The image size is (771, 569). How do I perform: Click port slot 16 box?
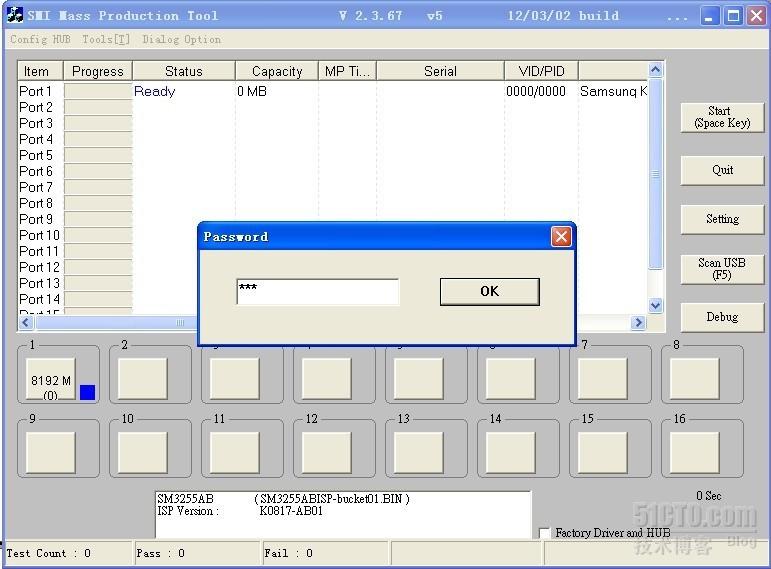click(x=695, y=452)
